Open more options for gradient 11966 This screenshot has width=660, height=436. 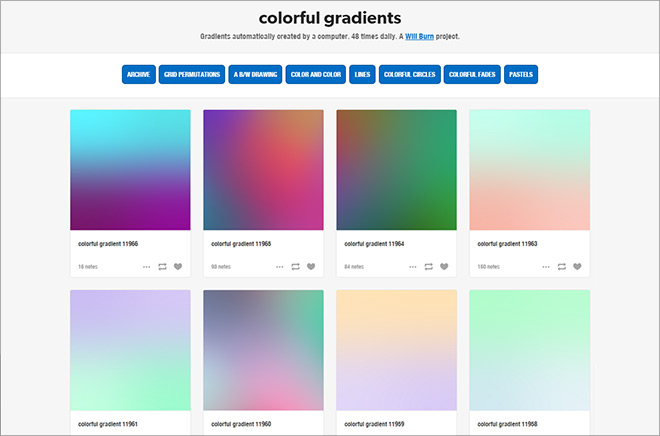pyautogui.click(x=146, y=267)
